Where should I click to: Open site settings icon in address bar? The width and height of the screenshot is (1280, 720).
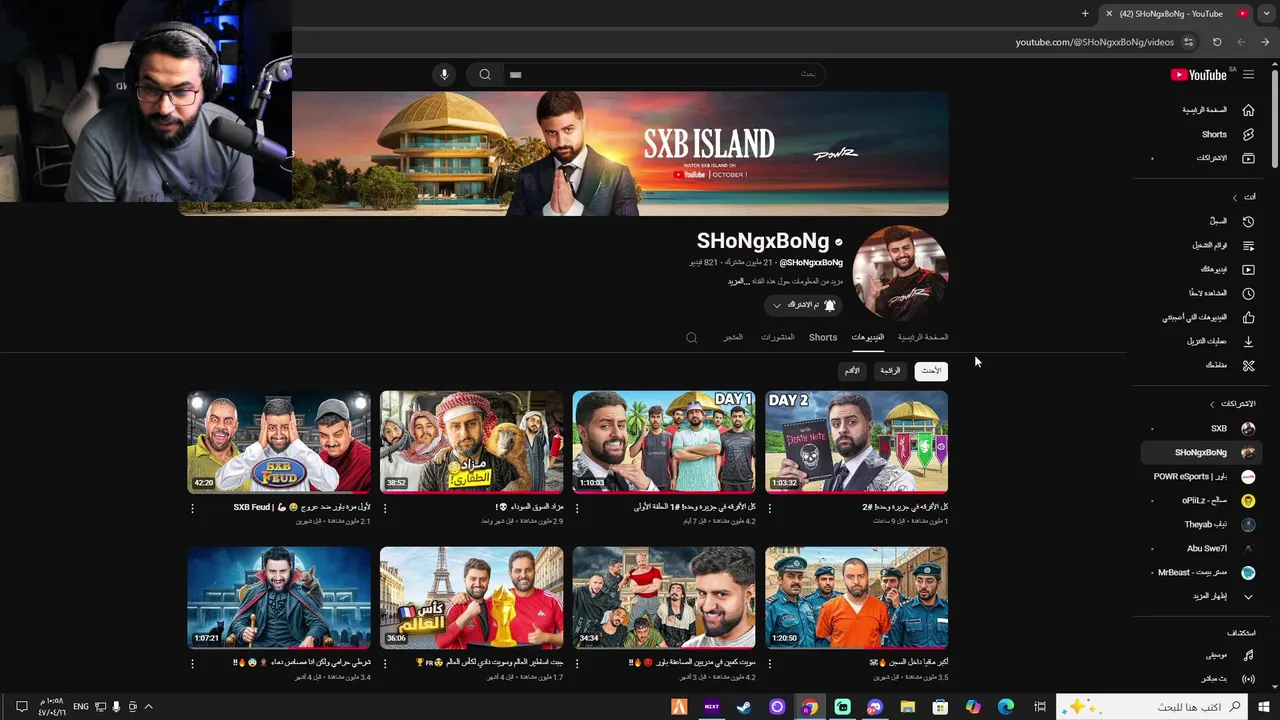coord(1188,42)
